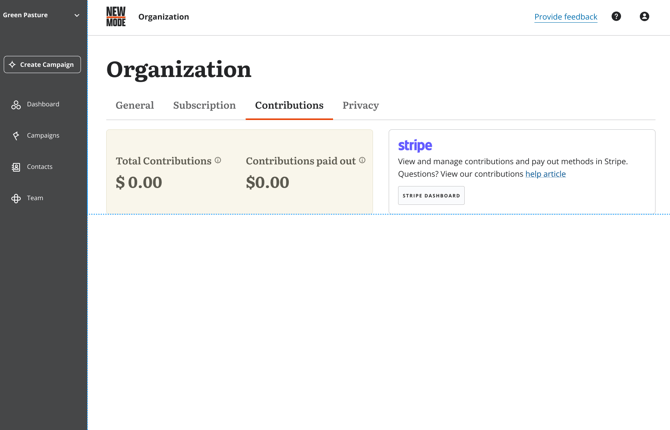This screenshot has width=670, height=430.
Task: Click info icon beside Total Contributions
Action: pos(218,160)
